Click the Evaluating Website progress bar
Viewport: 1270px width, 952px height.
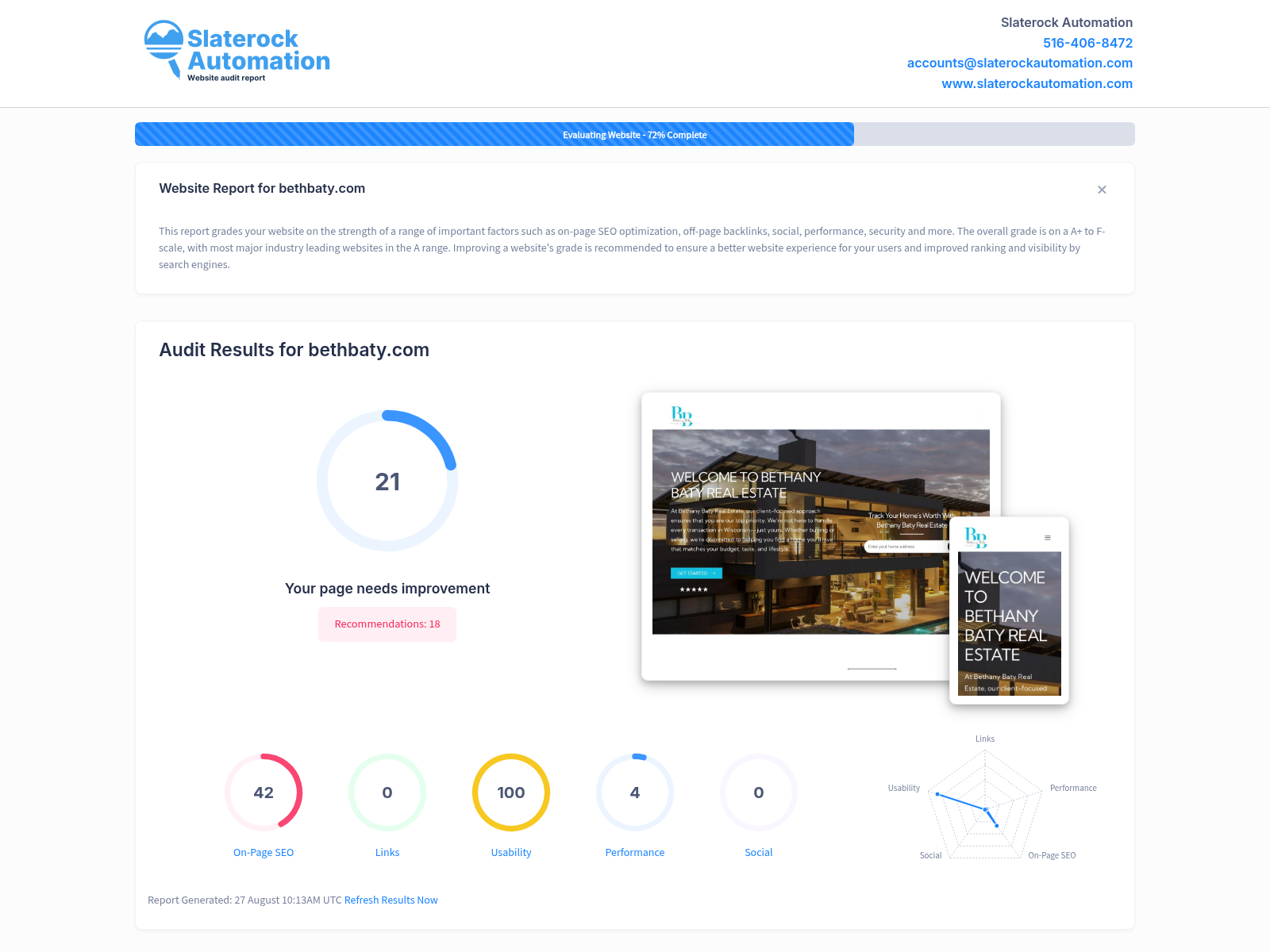coord(634,134)
